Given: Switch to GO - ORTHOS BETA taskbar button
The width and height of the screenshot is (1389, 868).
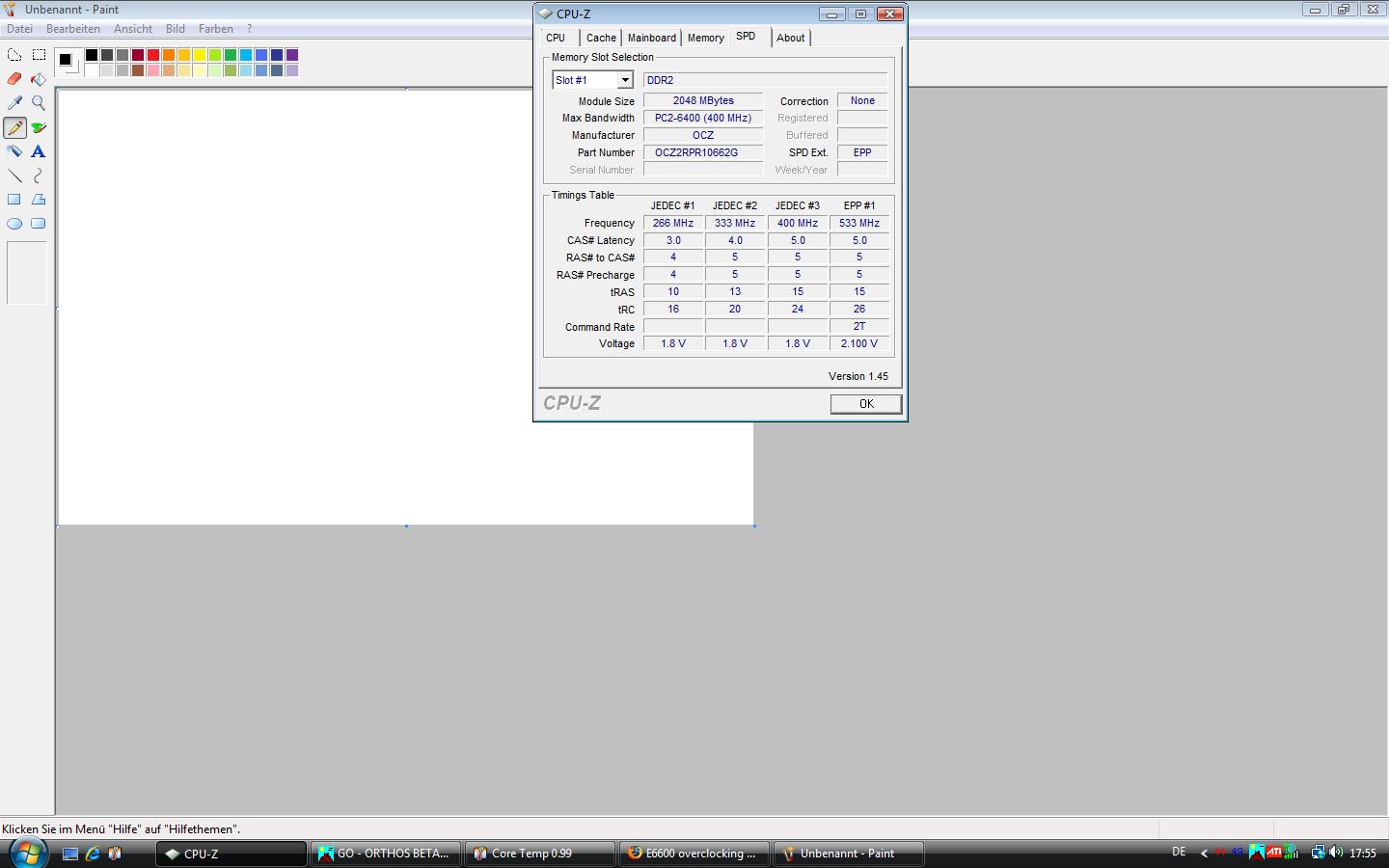Looking at the screenshot, I should [x=386, y=854].
